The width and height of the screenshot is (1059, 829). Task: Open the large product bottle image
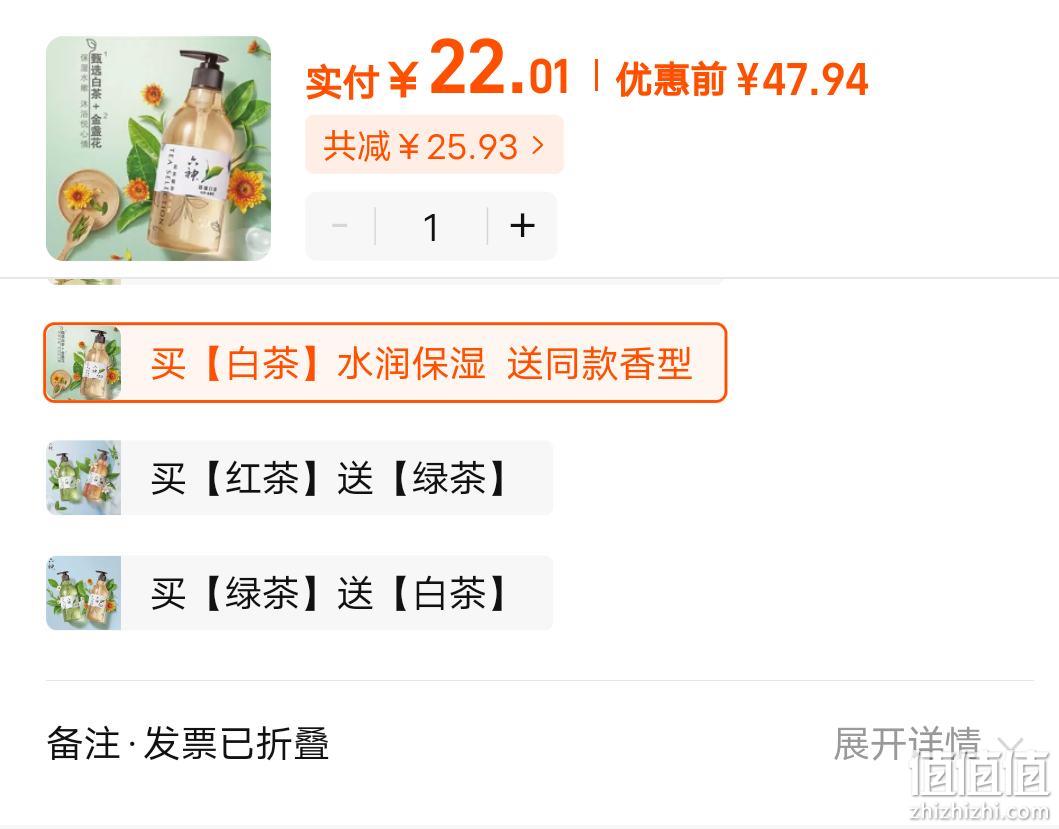point(159,148)
